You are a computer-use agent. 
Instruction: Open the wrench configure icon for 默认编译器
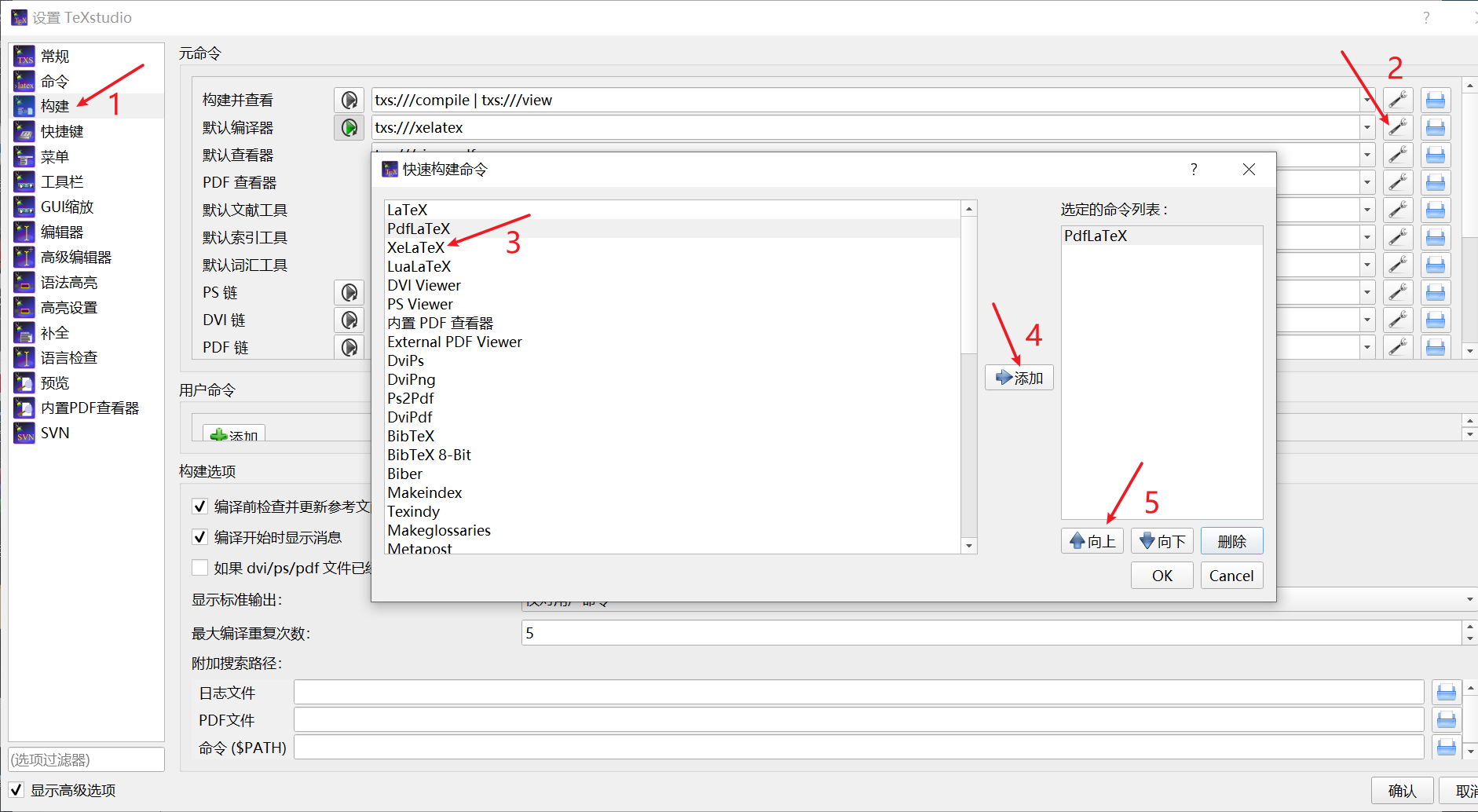coord(1398,127)
